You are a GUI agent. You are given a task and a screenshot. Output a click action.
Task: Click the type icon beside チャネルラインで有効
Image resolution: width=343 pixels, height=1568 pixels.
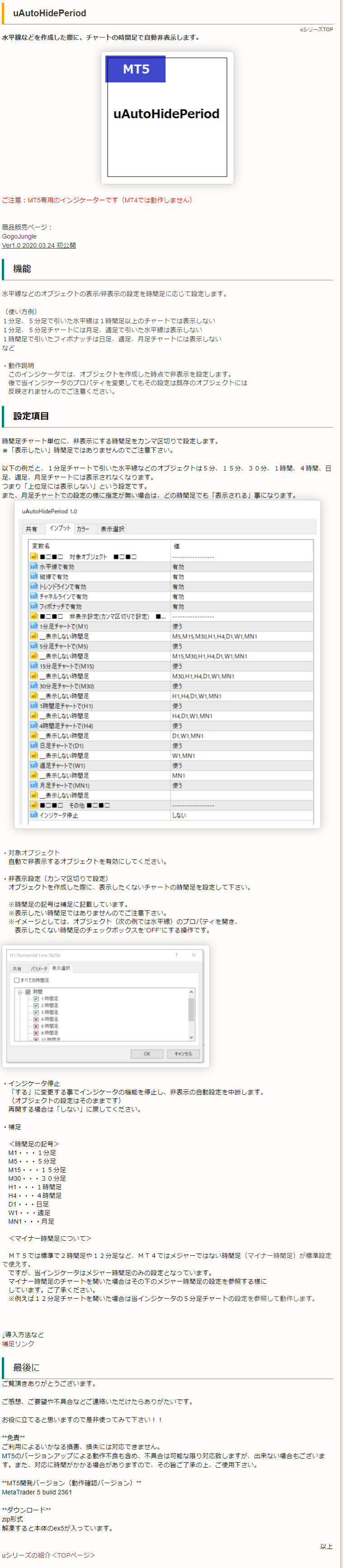33,596
